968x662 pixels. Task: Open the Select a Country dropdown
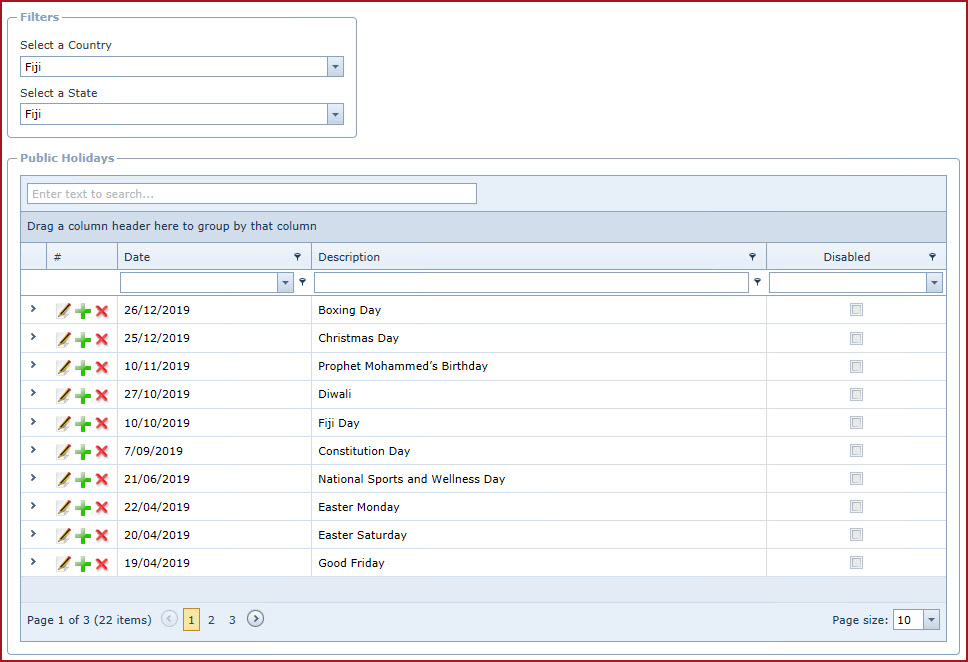[335, 67]
